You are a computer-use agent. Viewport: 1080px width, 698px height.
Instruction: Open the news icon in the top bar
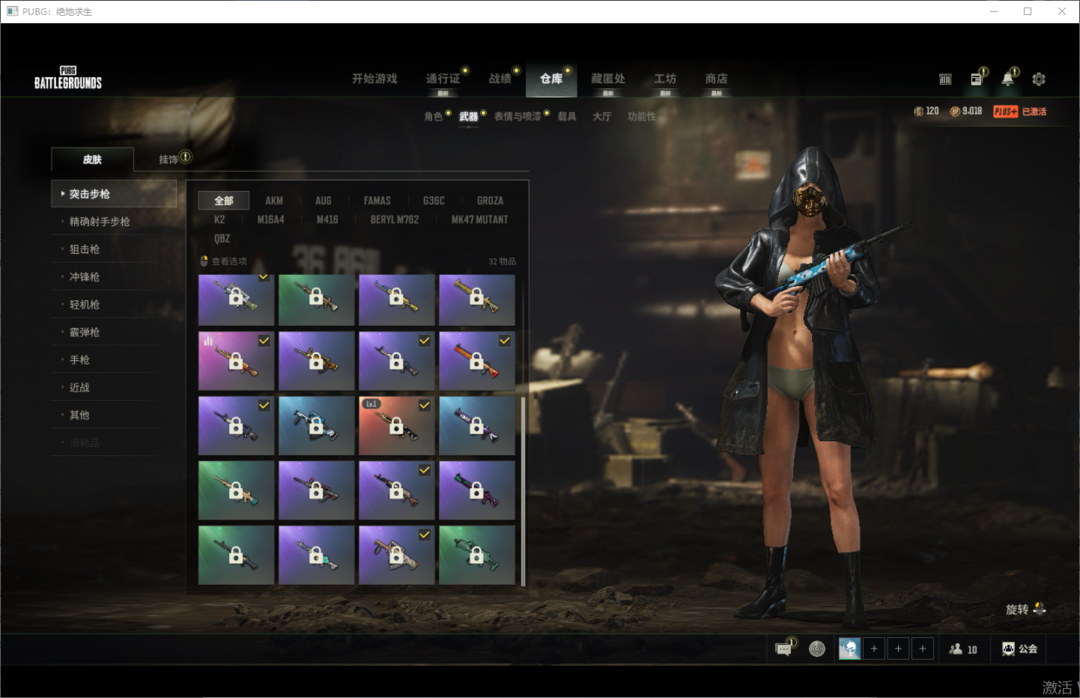point(977,79)
